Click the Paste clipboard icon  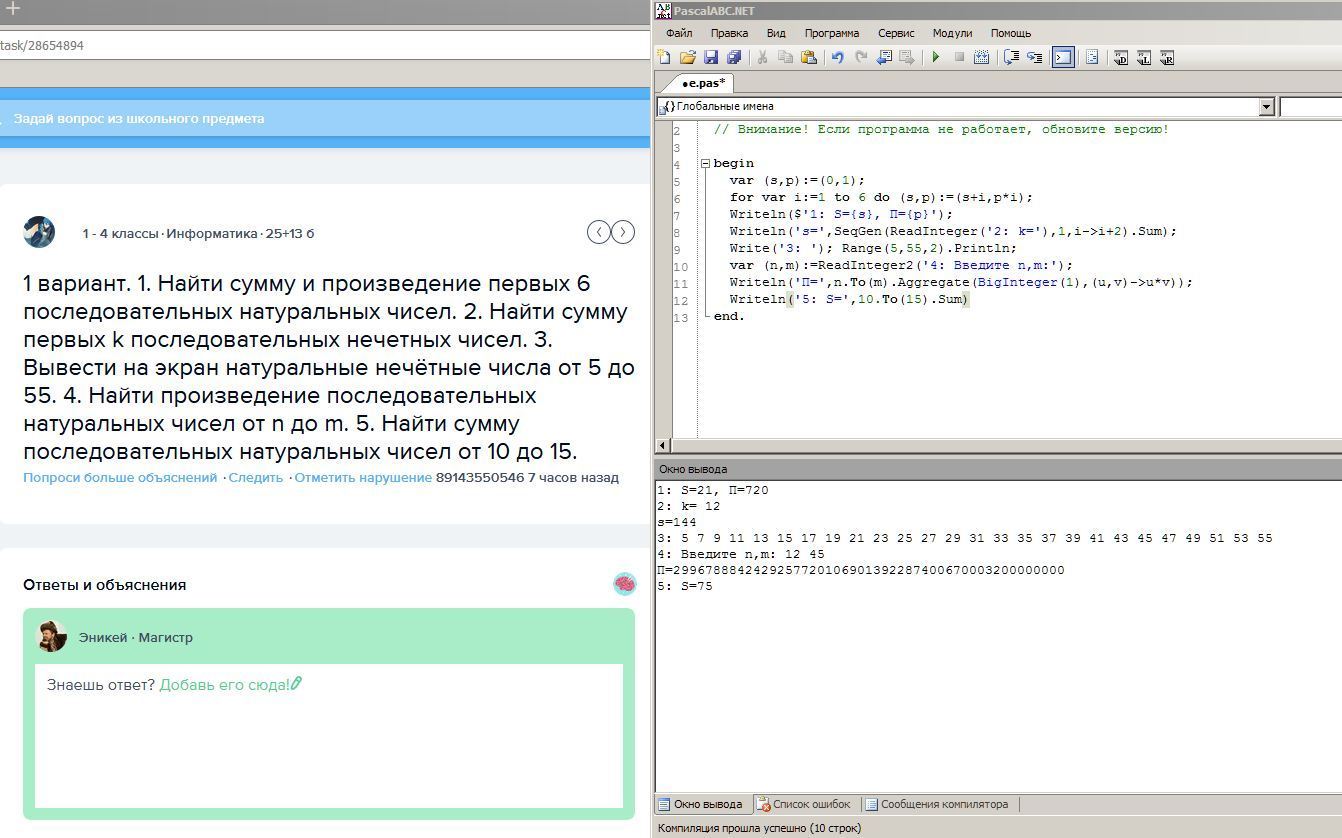808,58
